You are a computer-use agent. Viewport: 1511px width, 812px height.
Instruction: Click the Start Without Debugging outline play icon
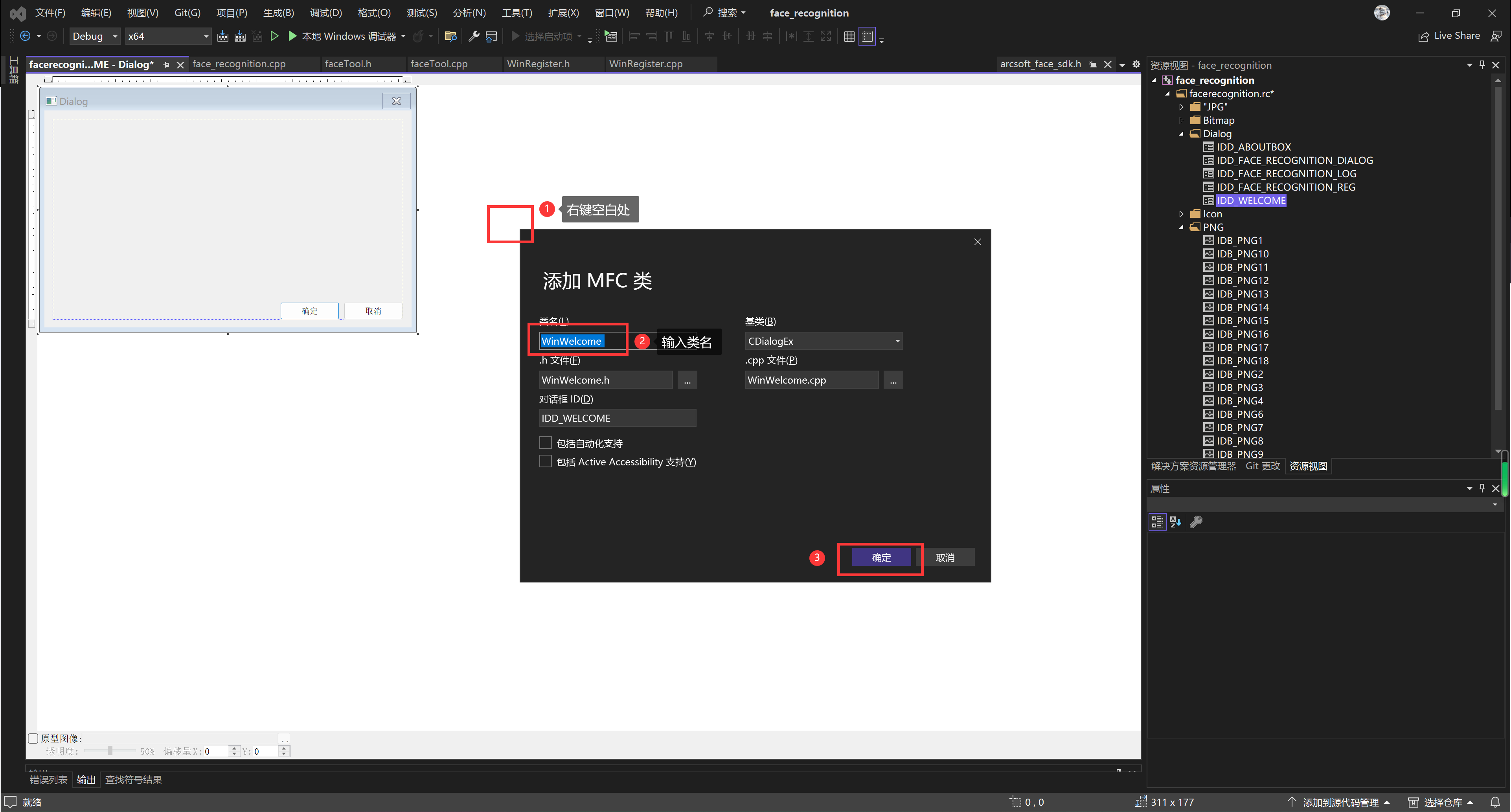coord(274,37)
